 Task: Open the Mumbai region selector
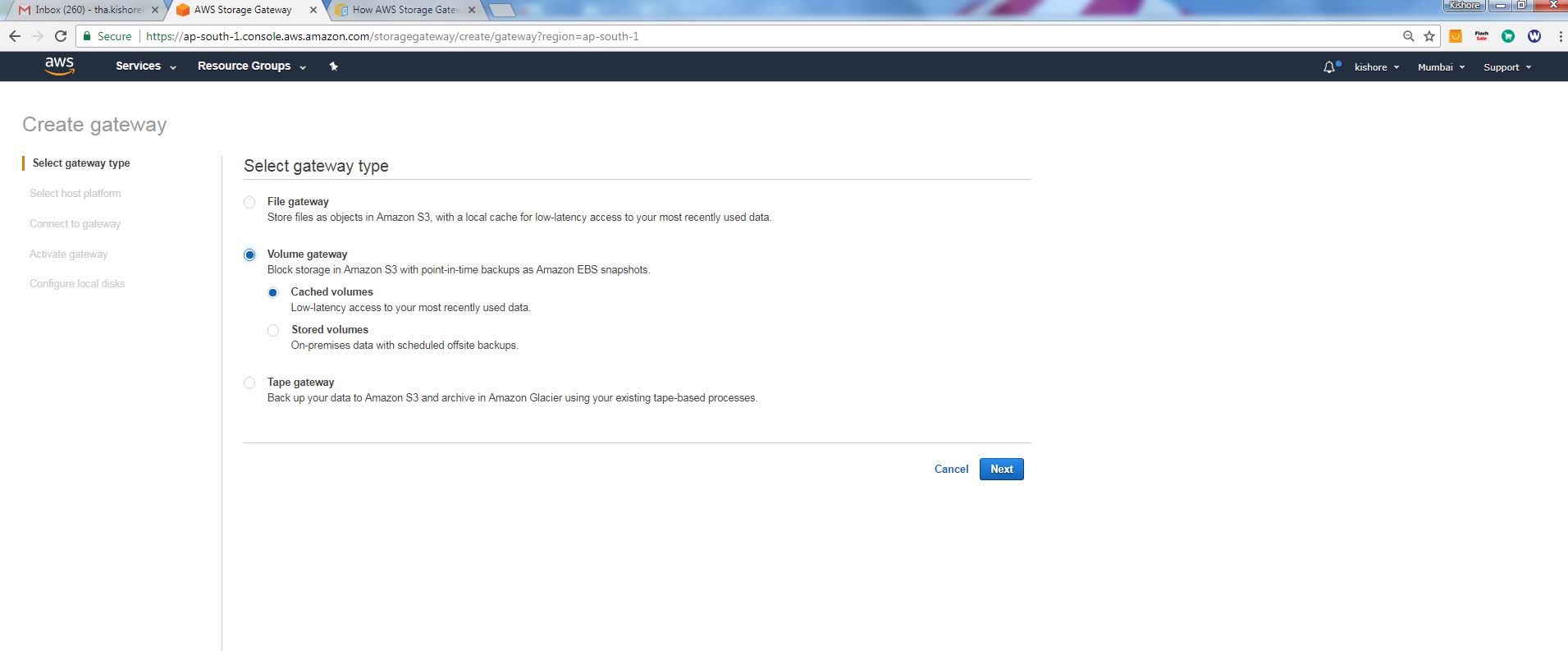click(x=1441, y=67)
